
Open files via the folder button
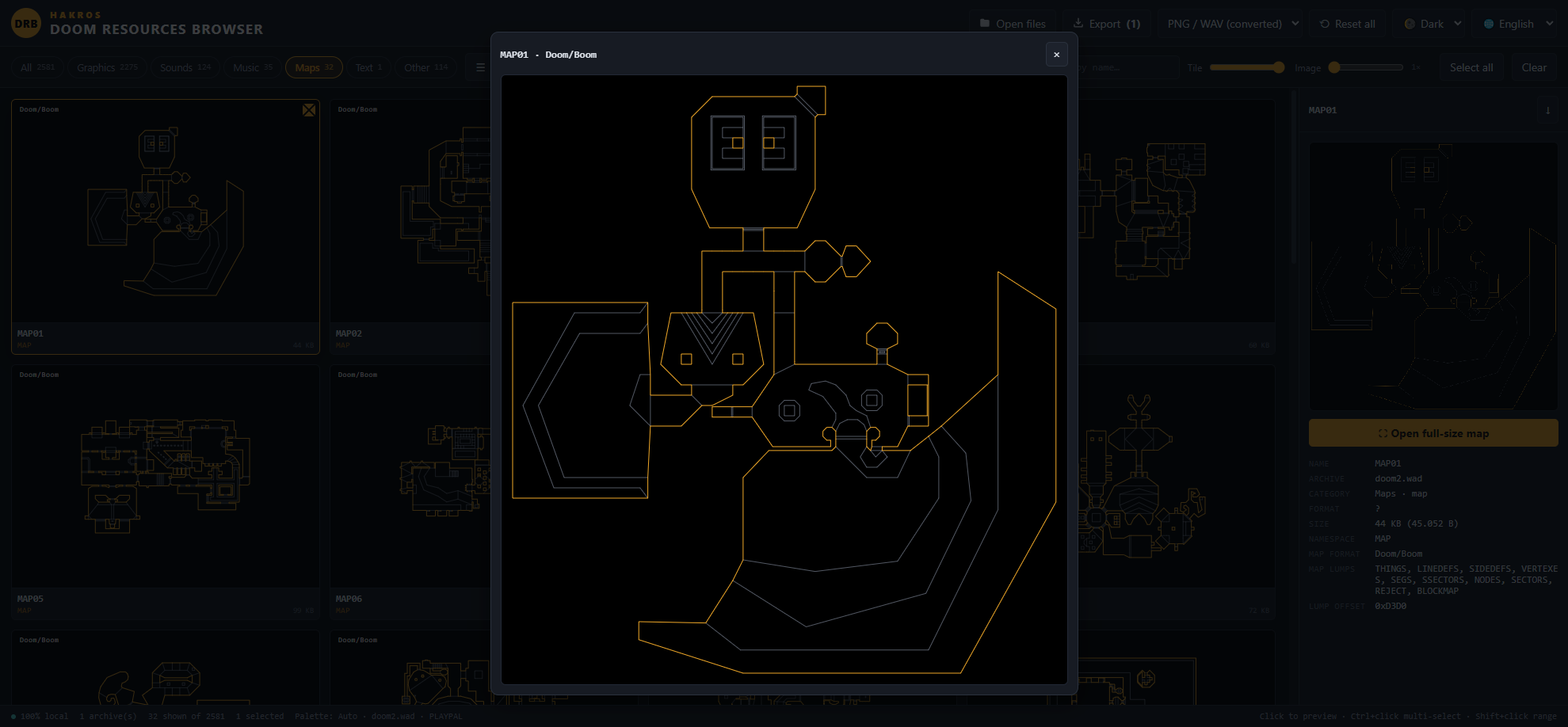[1013, 24]
